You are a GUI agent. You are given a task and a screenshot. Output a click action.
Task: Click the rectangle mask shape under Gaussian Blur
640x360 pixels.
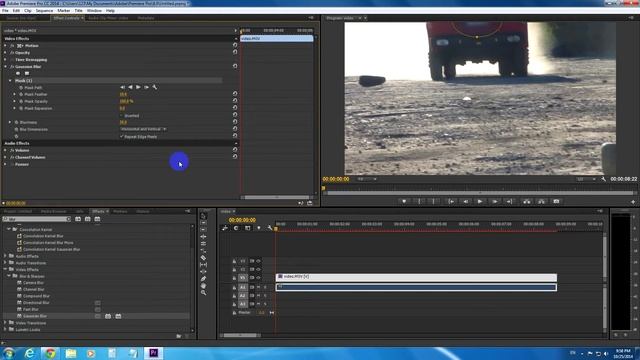pyautogui.click(x=27, y=73)
